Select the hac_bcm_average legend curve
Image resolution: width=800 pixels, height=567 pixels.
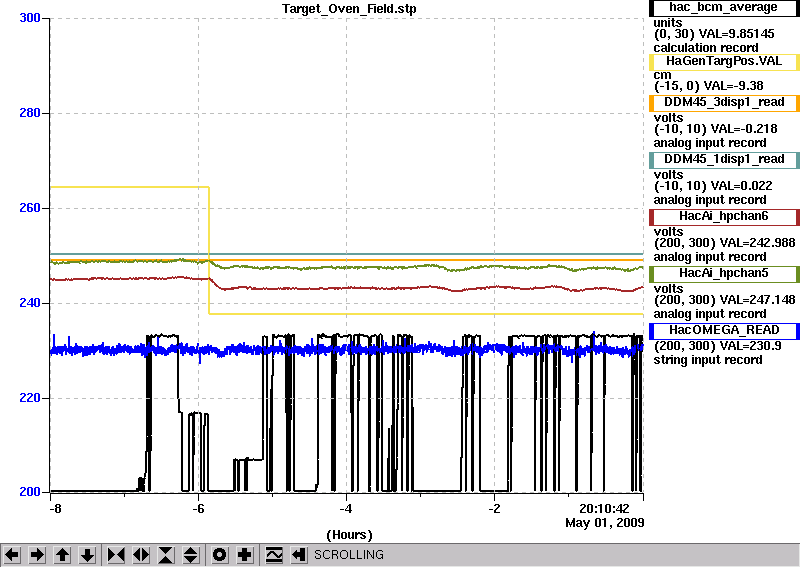click(x=723, y=8)
